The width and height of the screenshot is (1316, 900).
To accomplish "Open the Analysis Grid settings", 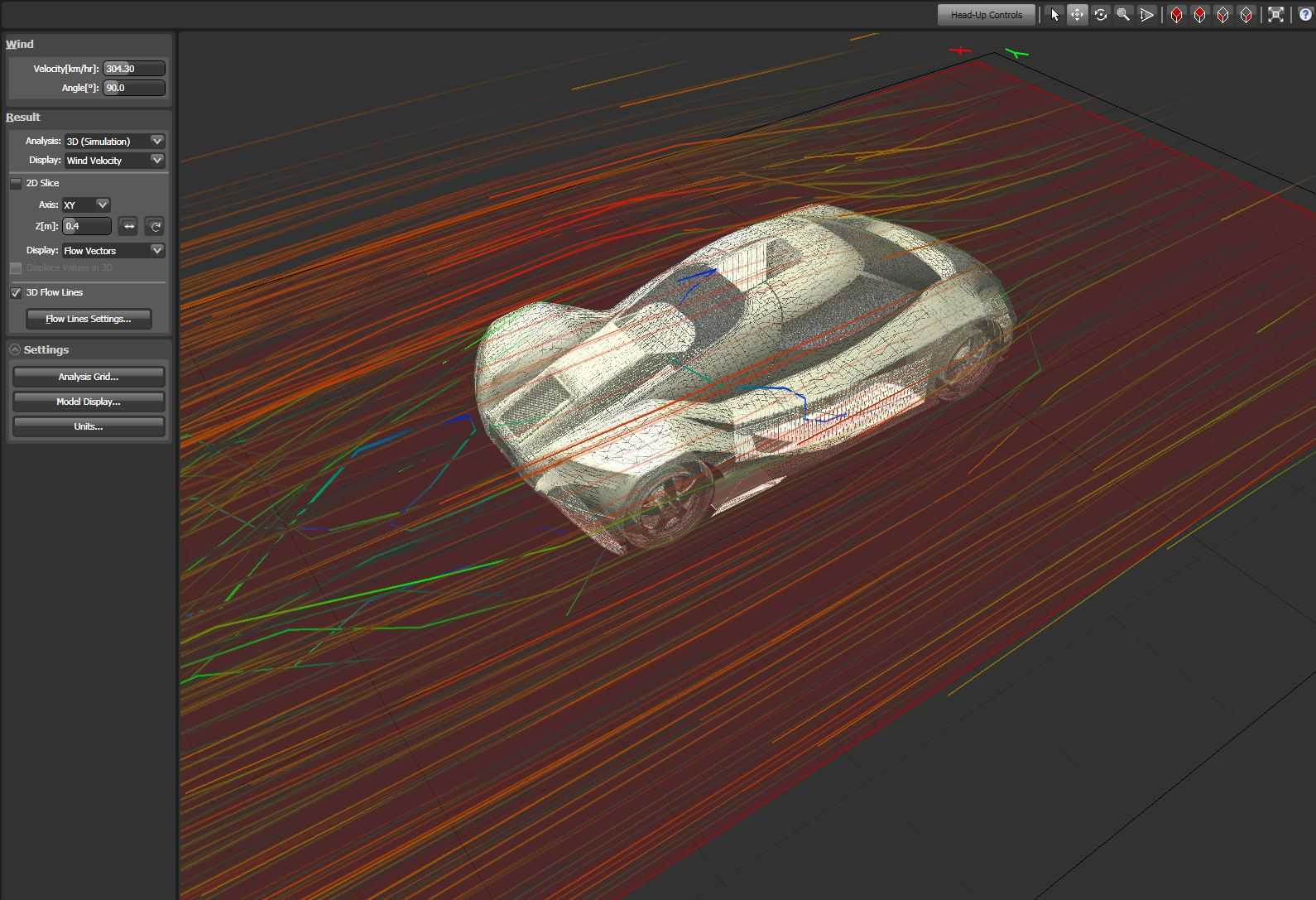I will pos(89,377).
